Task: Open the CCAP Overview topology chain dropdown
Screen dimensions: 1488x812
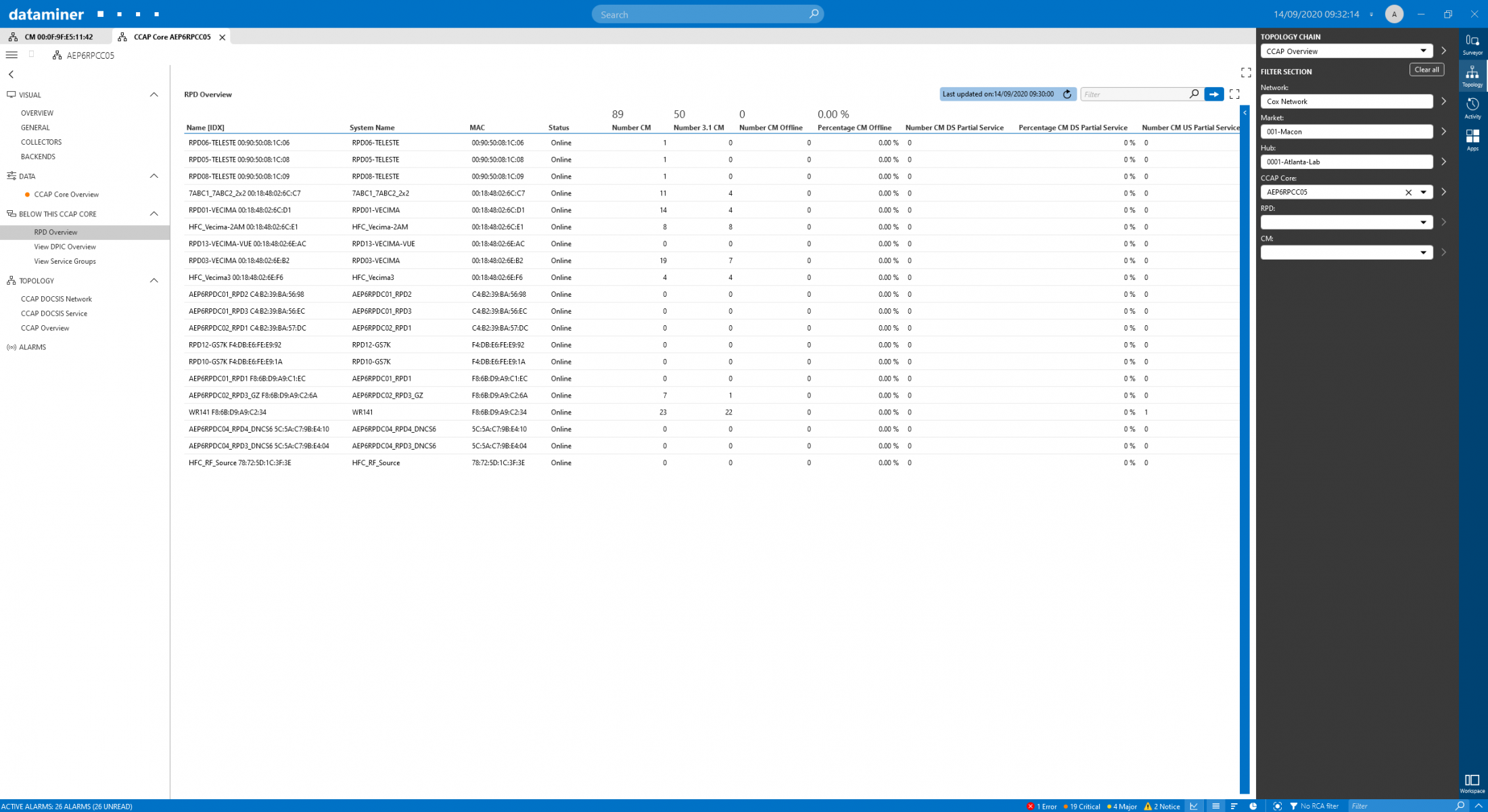Action: coord(1424,51)
